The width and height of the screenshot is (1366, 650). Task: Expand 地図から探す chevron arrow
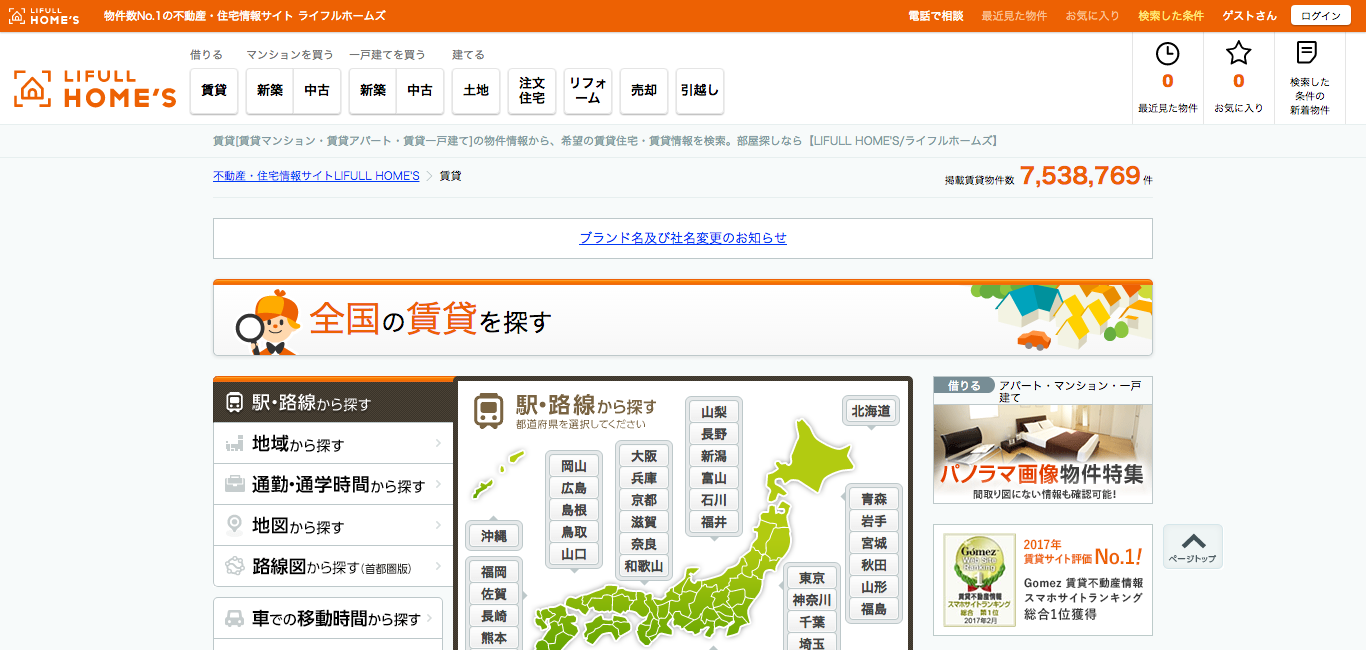[x=439, y=525]
